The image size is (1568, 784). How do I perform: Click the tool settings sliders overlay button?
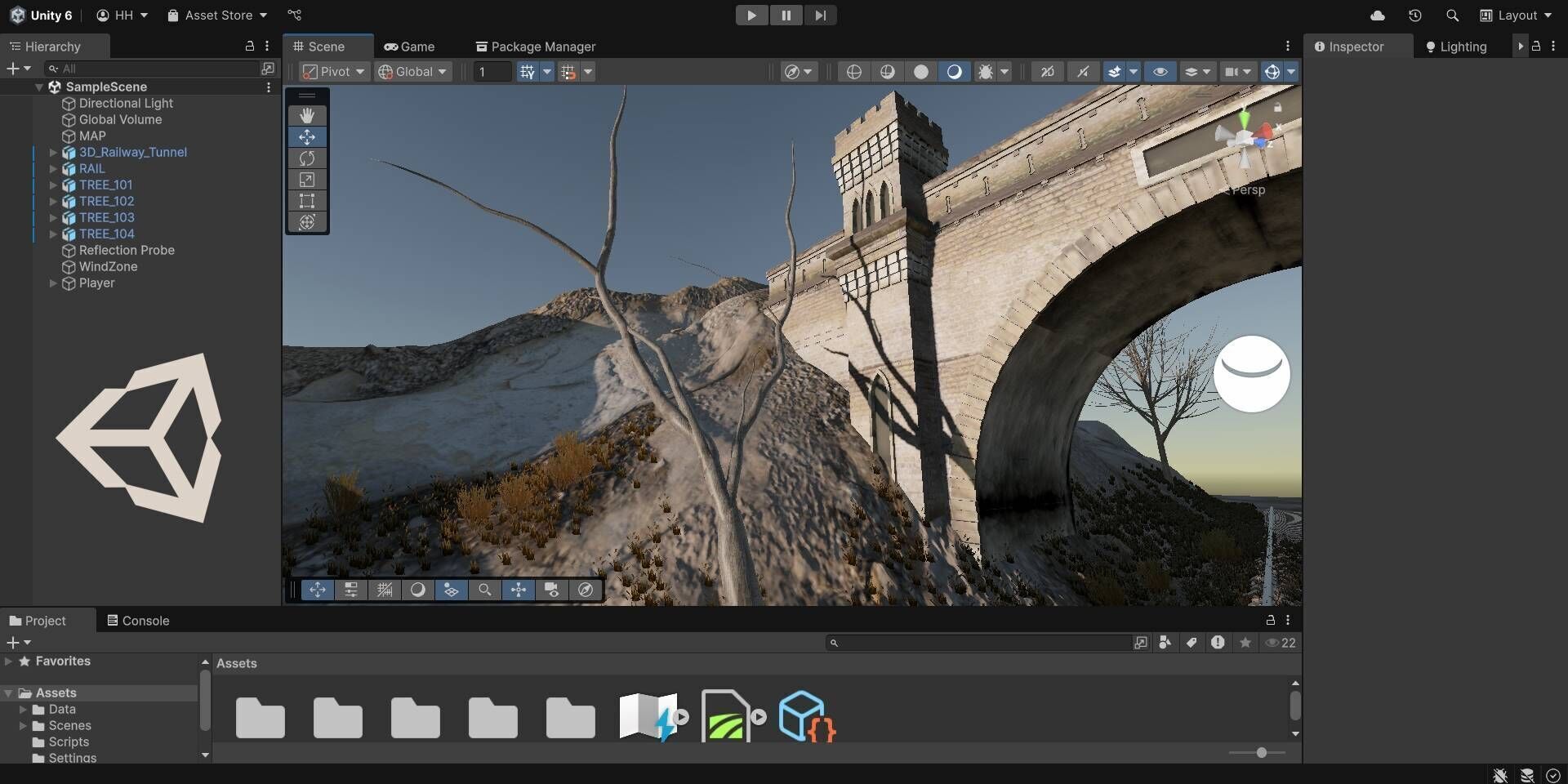click(x=351, y=590)
